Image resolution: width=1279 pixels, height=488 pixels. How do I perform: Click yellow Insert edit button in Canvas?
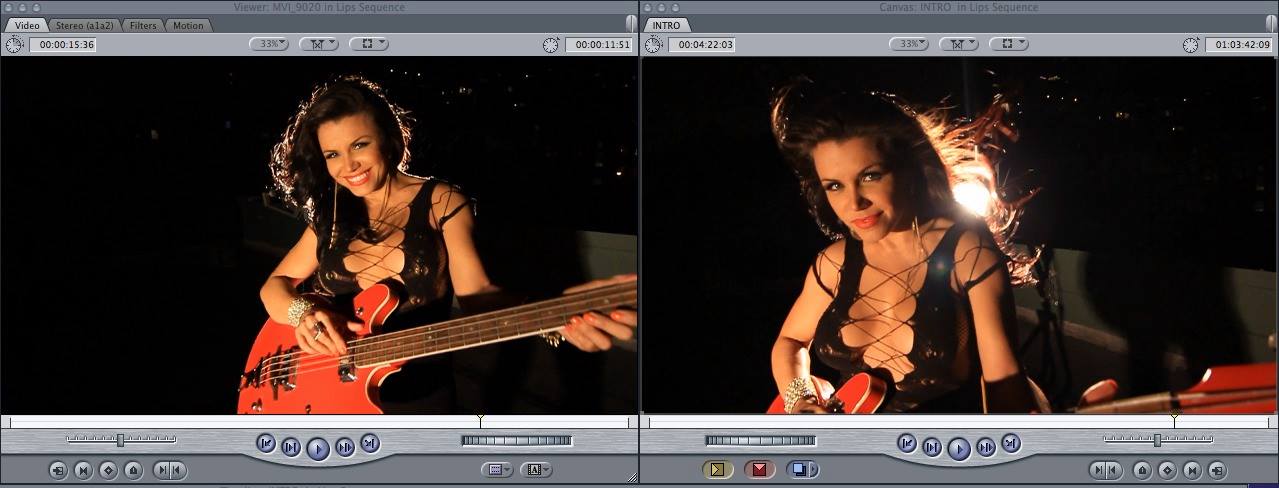[x=718, y=469]
